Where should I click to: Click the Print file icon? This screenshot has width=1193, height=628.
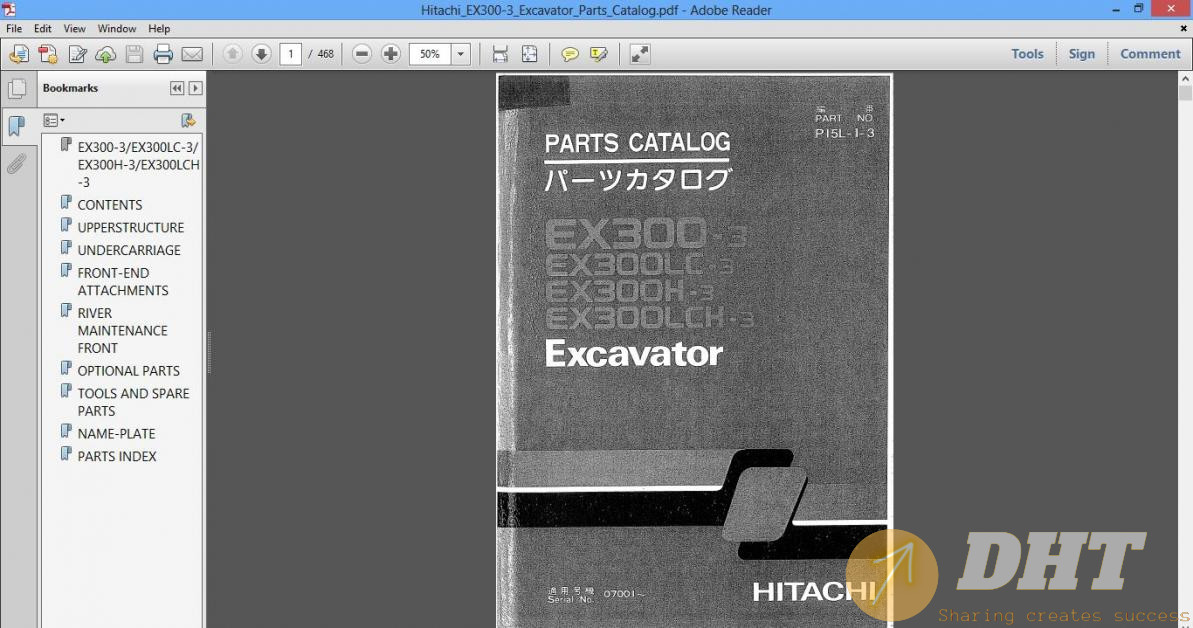tap(163, 54)
